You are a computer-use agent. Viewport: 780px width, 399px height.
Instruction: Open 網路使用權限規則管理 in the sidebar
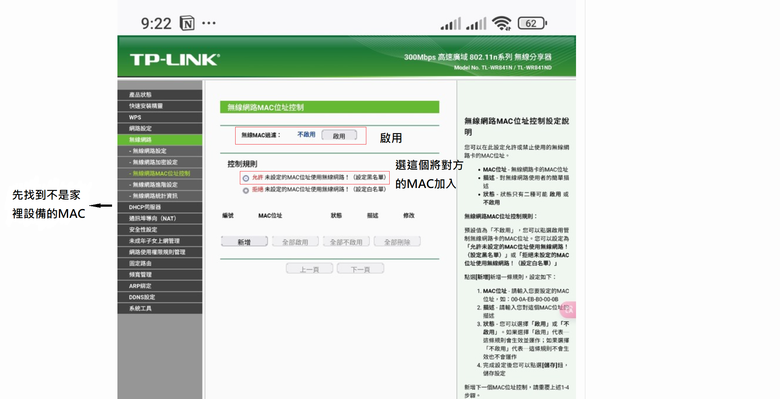[160, 252]
